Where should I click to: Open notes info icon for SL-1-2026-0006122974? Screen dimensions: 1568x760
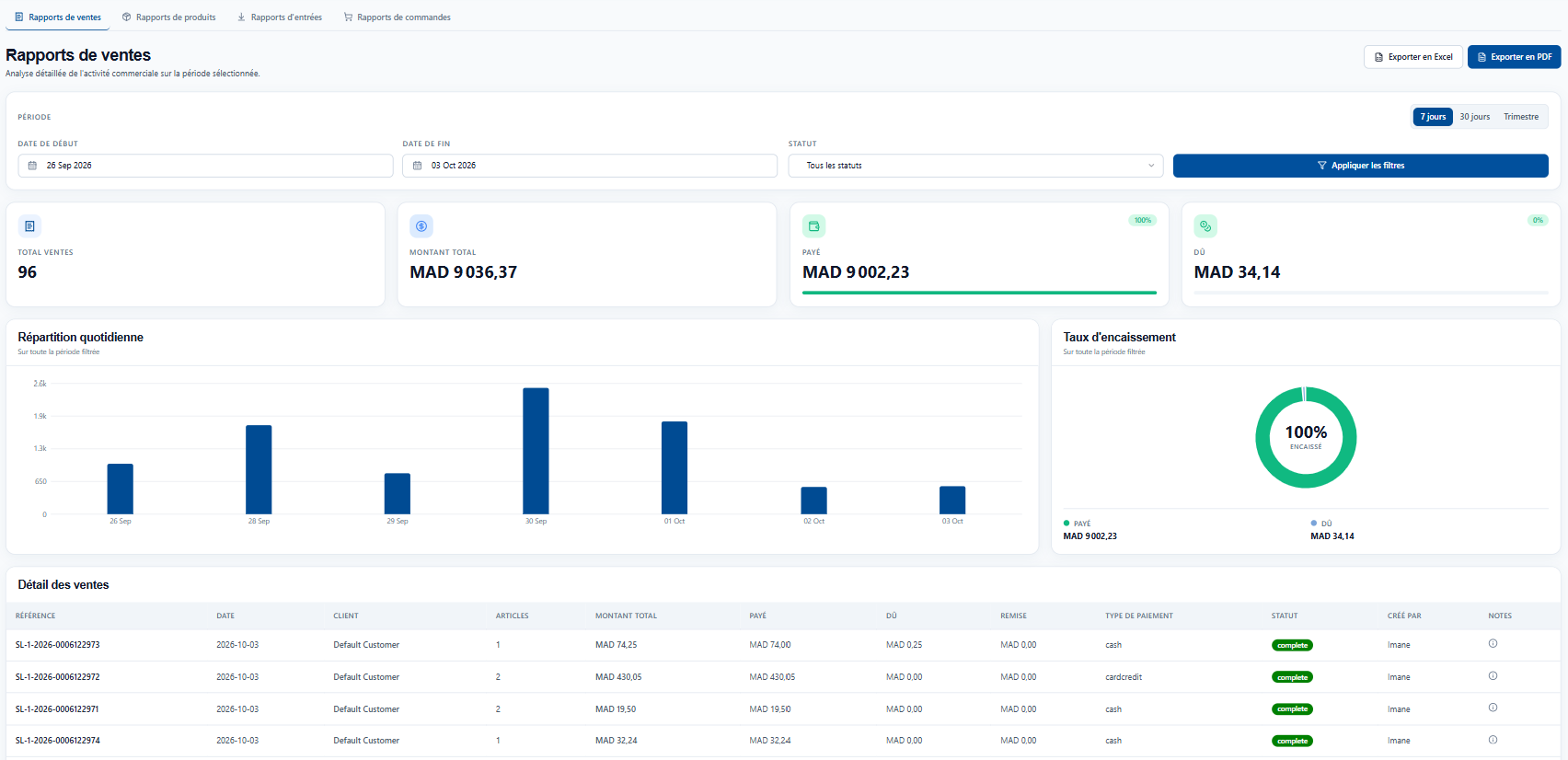click(1493, 740)
